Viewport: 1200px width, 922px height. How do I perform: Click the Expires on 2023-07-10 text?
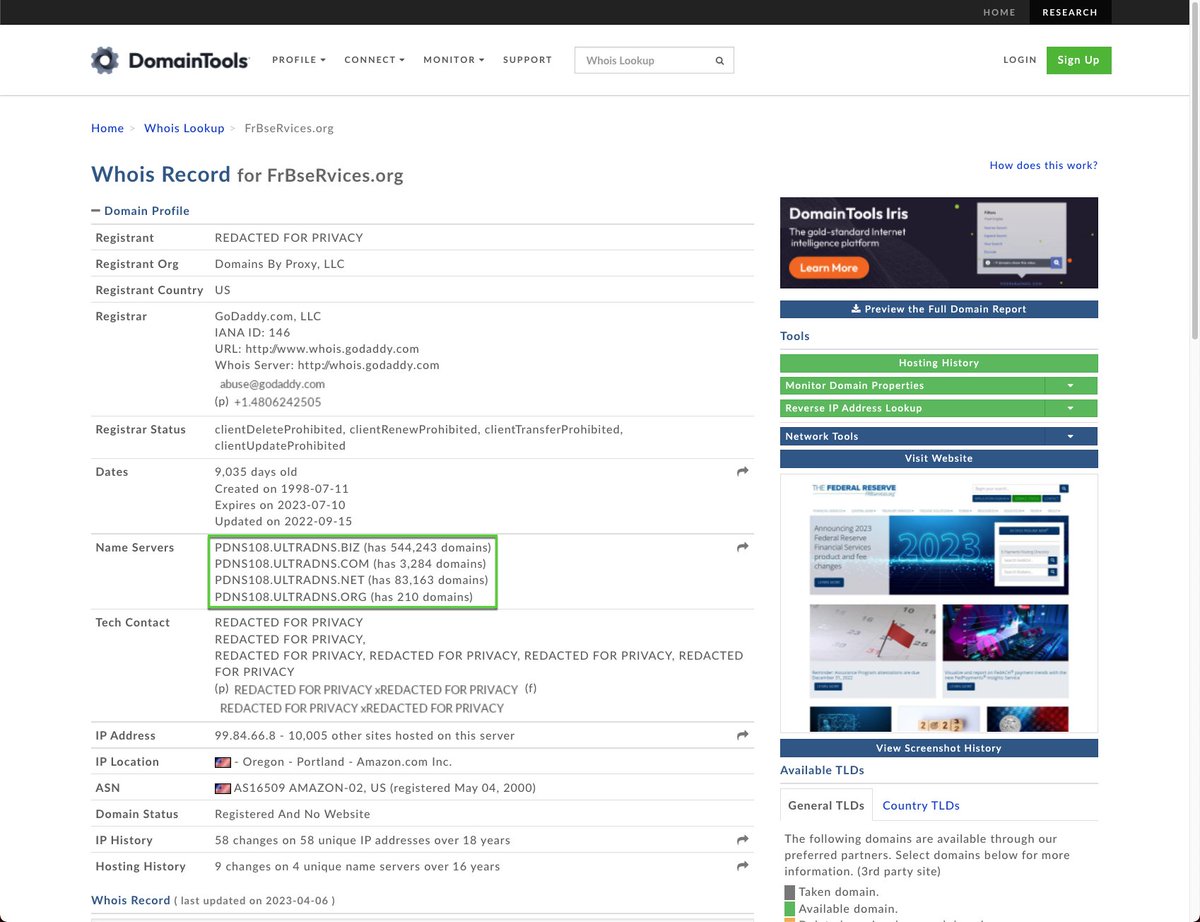point(279,505)
